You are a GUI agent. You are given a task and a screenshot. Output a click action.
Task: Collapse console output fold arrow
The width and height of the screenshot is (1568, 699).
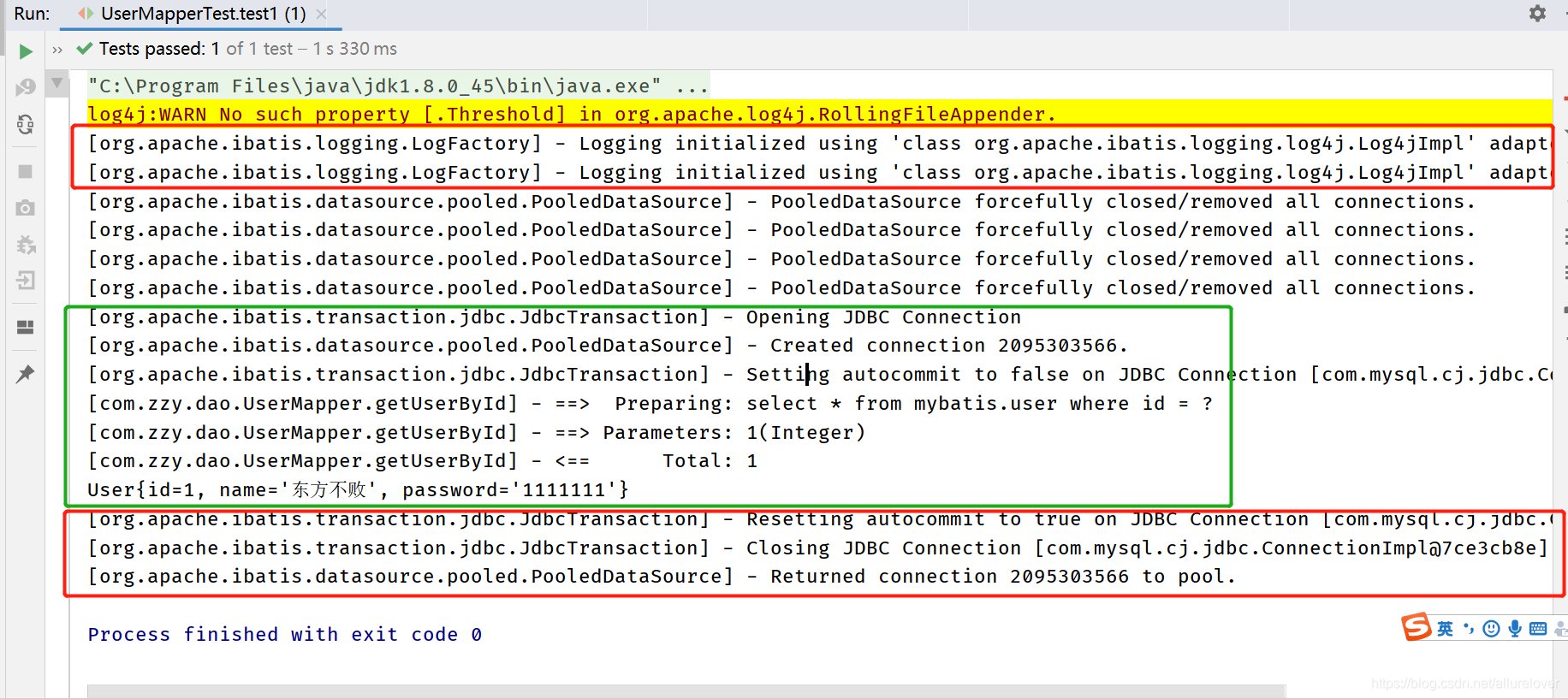[57, 84]
